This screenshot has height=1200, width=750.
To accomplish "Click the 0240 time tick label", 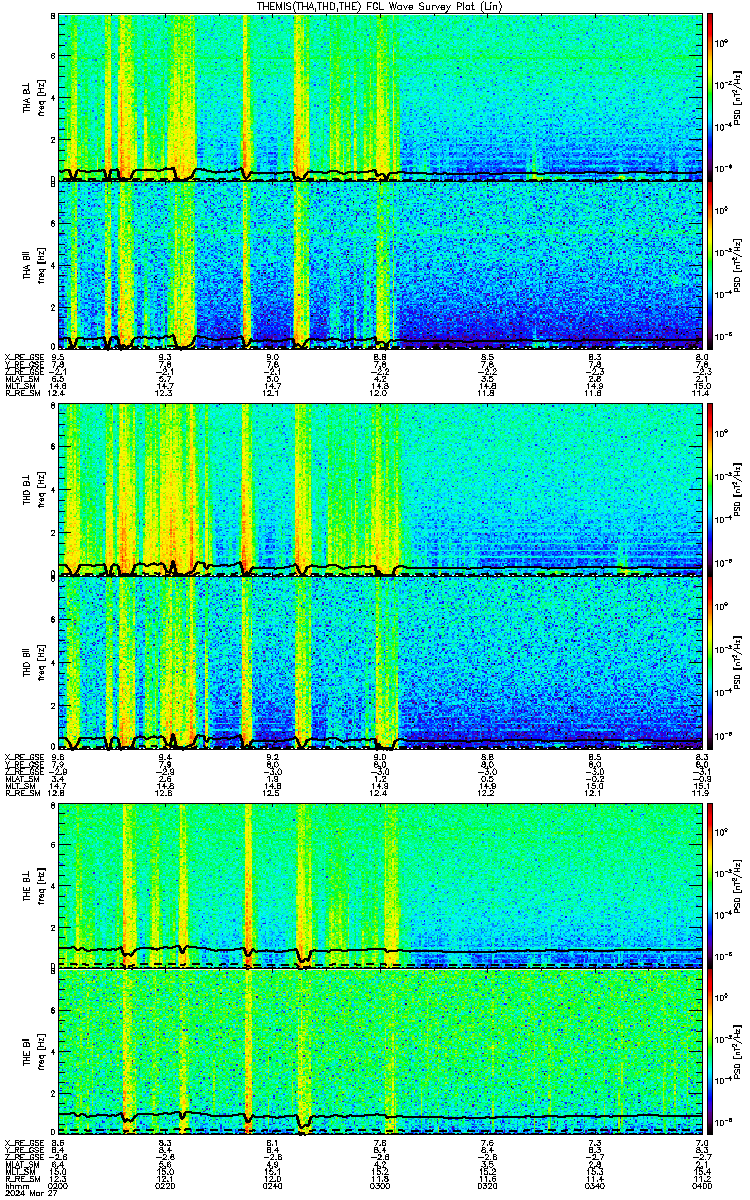I will coord(273,1187).
